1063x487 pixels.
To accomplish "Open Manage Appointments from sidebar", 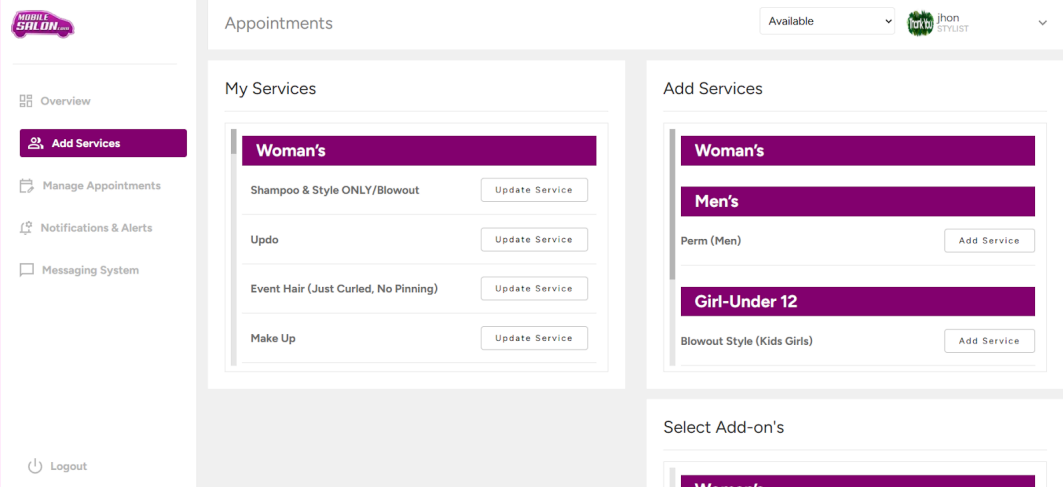I will point(101,186).
